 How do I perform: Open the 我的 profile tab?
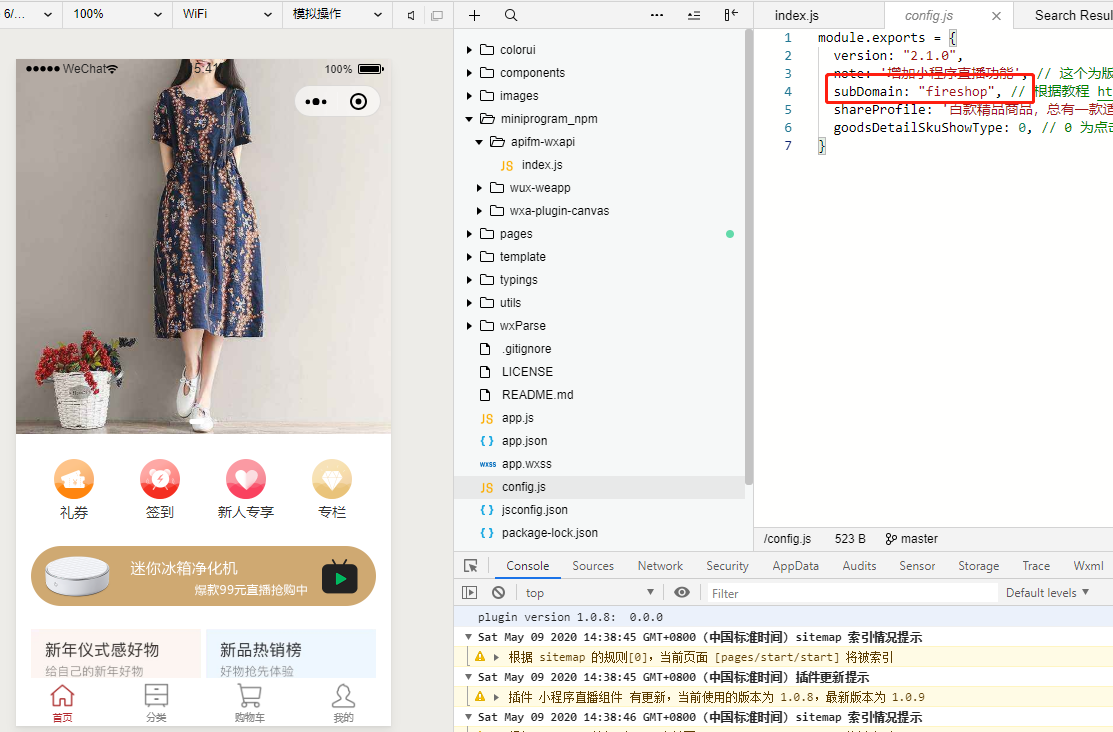[x=344, y=703]
